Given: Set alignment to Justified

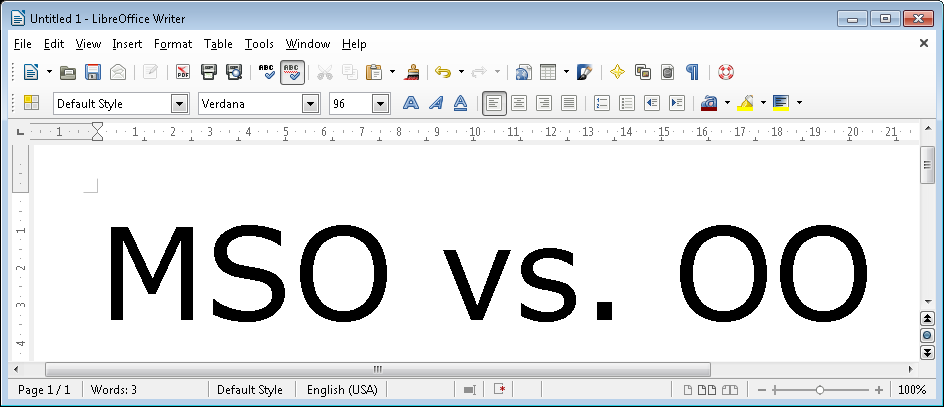Looking at the screenshot, I should point(569,103).
